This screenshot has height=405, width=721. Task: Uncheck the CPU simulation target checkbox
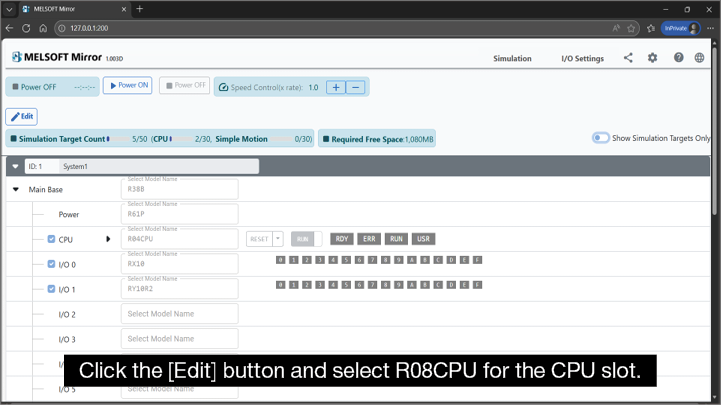click(x=52, y=239)
